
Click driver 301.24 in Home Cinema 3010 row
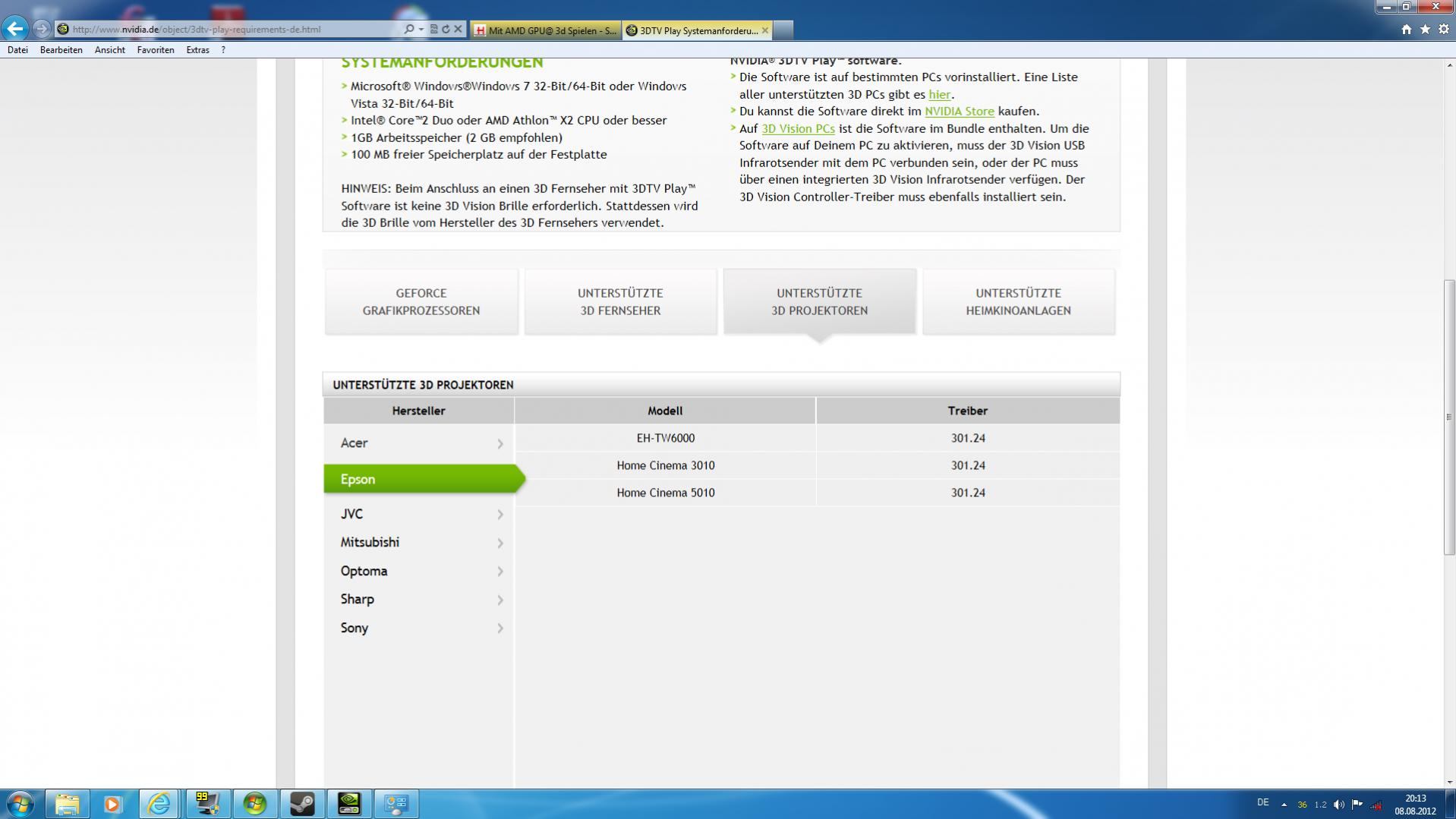[x=968, y=465]
